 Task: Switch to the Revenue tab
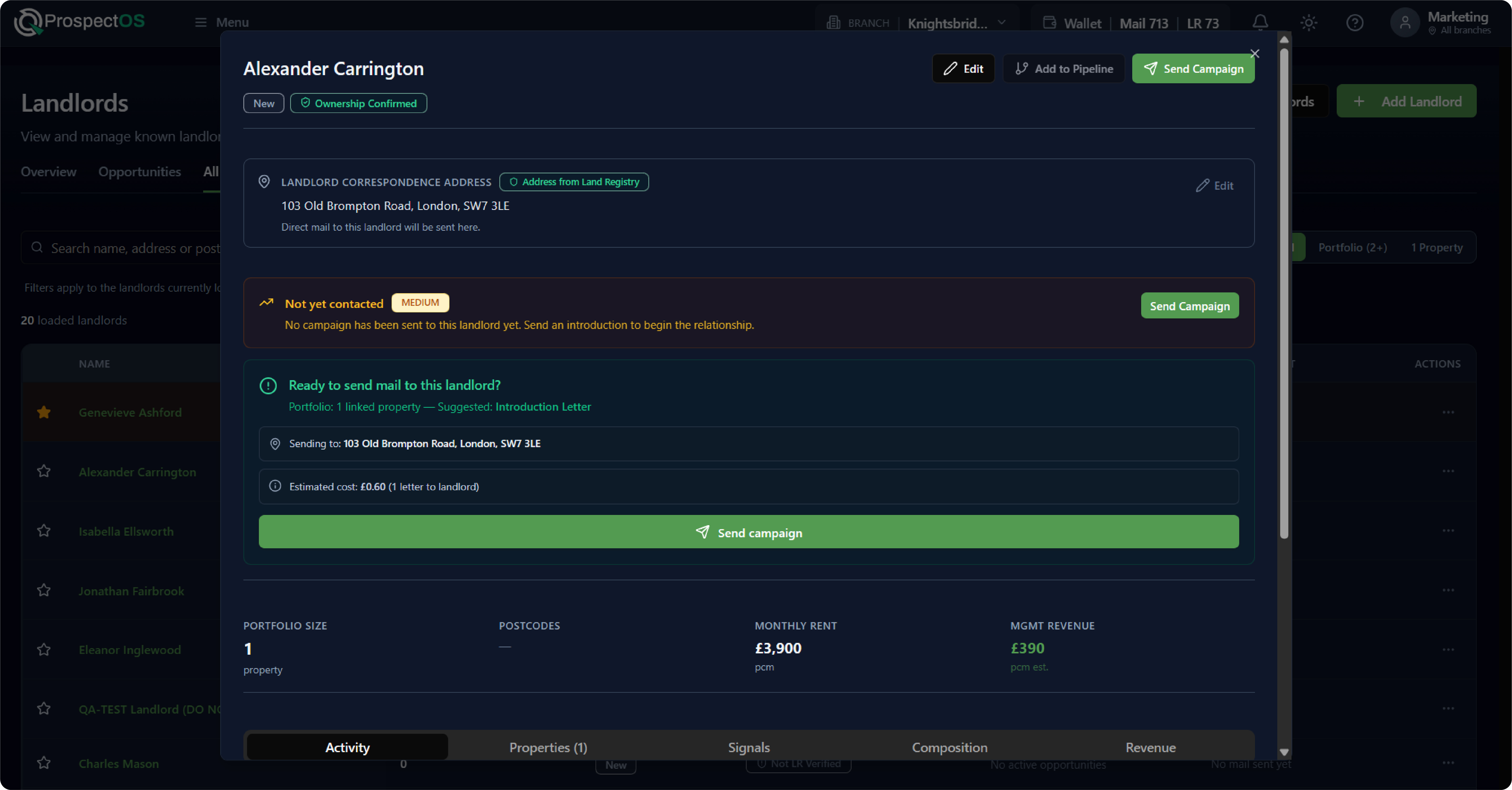coord(1150,747)
